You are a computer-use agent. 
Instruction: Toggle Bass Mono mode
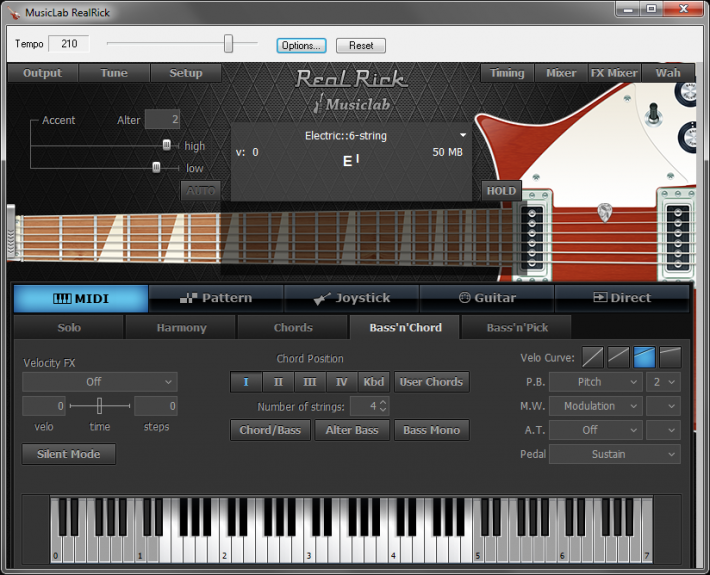(x=432, y=430)
